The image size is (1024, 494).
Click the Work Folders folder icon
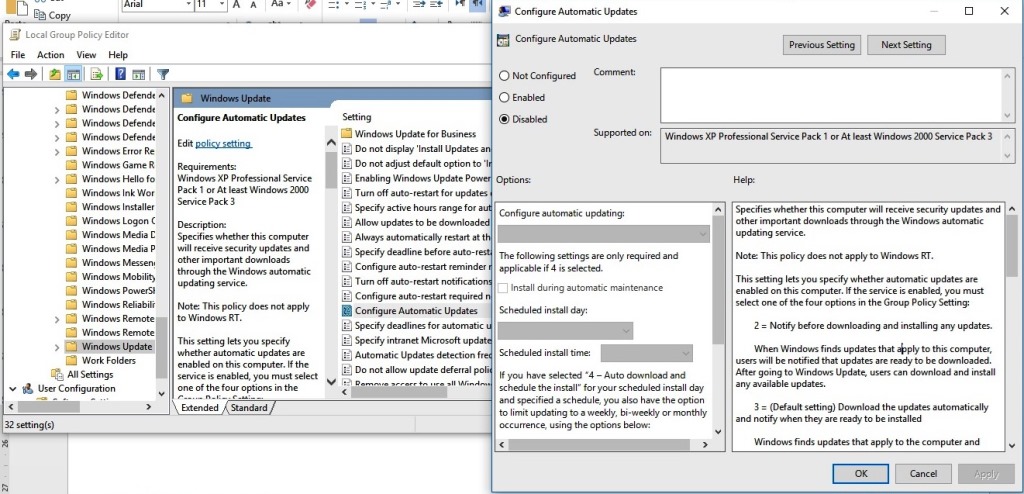click(71, 361)
